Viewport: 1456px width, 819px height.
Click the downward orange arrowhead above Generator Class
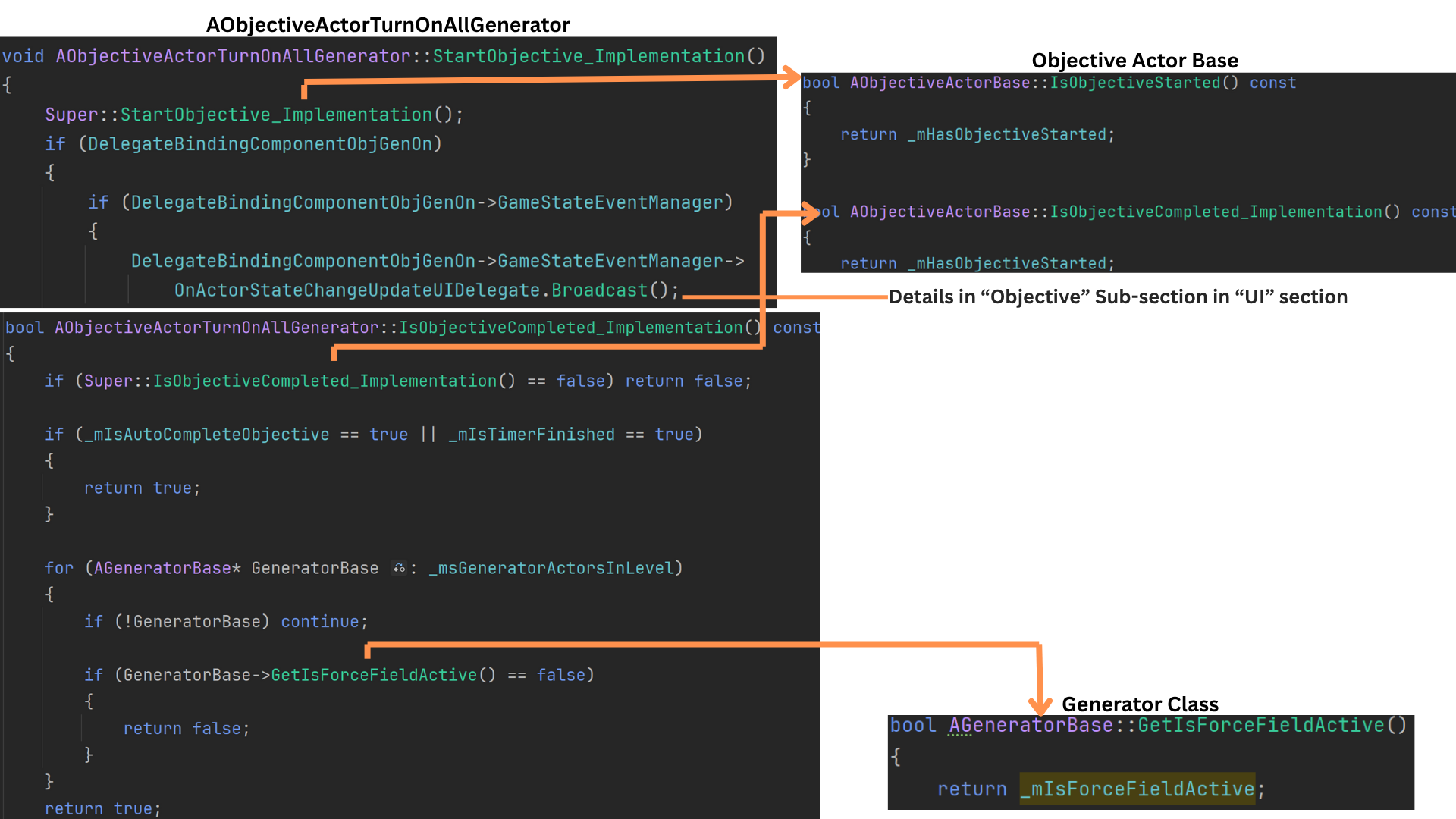1040,705
